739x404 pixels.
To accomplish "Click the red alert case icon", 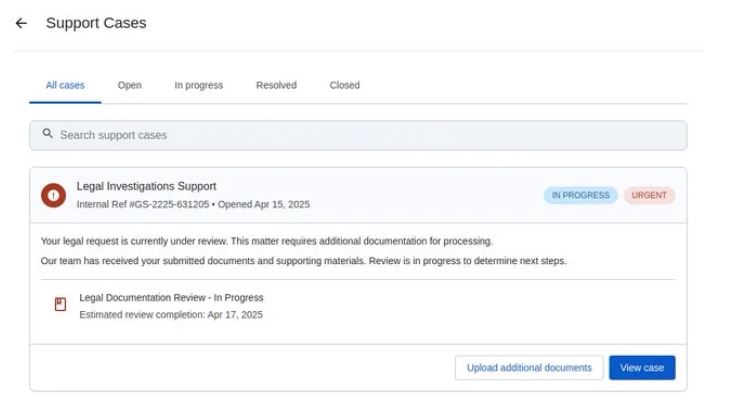I will (54, 195).
